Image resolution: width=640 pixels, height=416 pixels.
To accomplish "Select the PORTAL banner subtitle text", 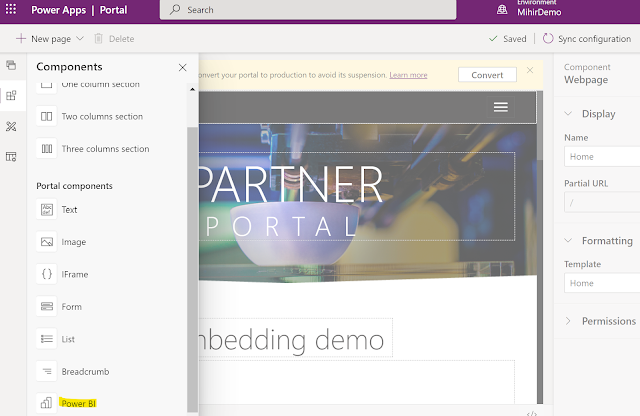I will tap(282, 227).
